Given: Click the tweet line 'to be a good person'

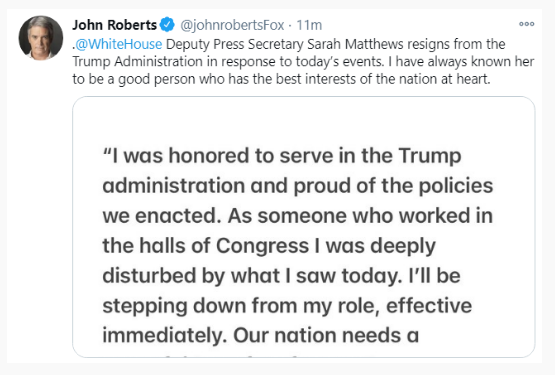Looking at the screenshot, I should [x=281, y=79].
